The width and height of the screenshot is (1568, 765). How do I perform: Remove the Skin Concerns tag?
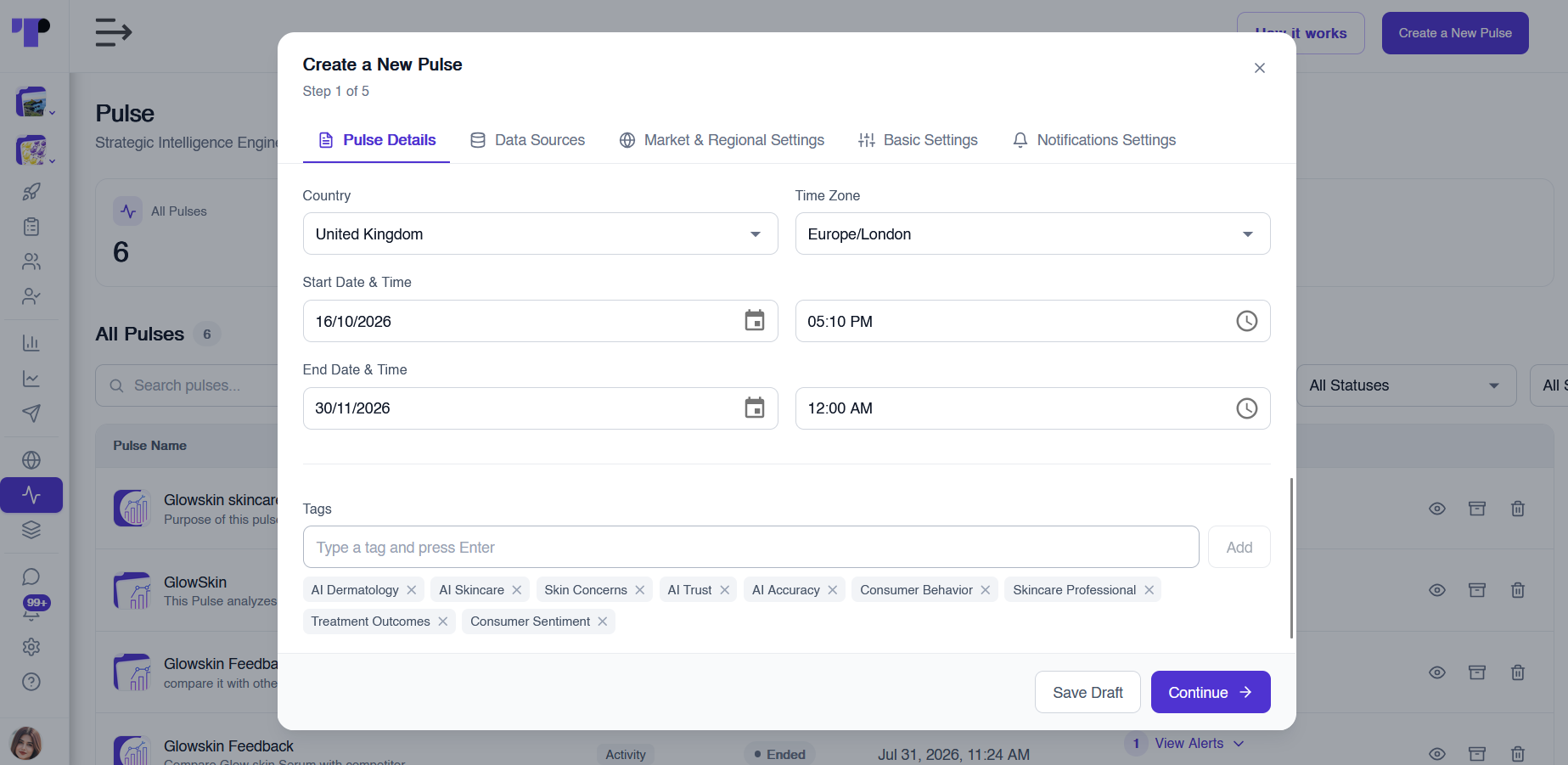640,590
